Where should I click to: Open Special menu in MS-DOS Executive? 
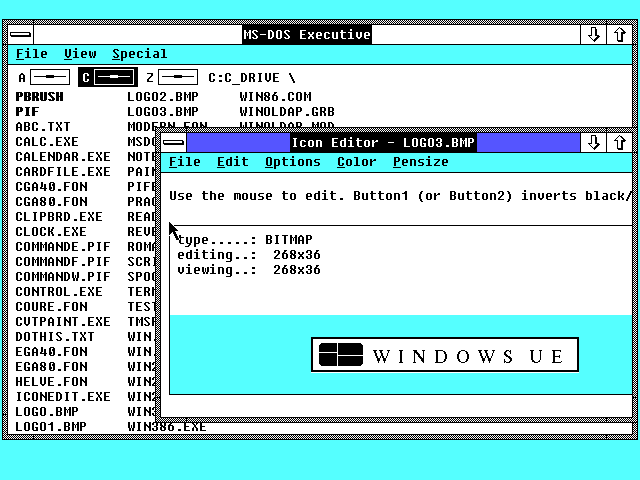click(x=140, y=54)
